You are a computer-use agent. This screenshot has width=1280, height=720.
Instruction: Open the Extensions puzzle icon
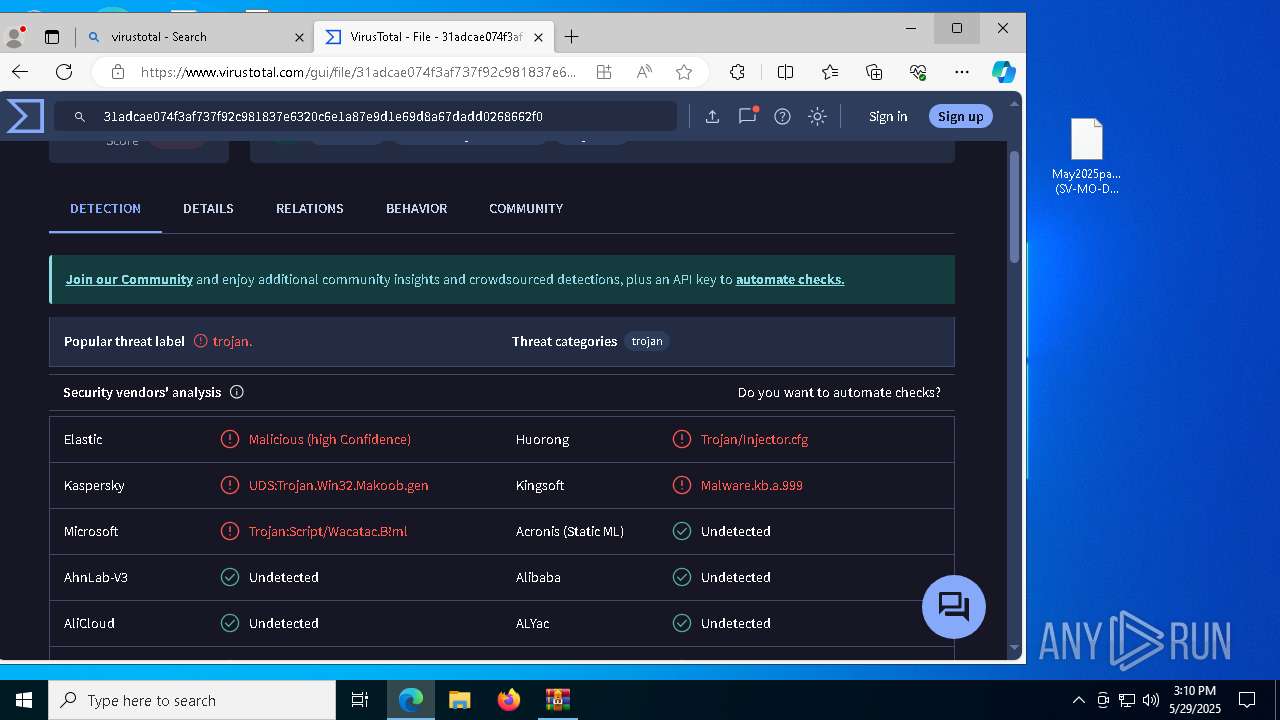[737, 72]
